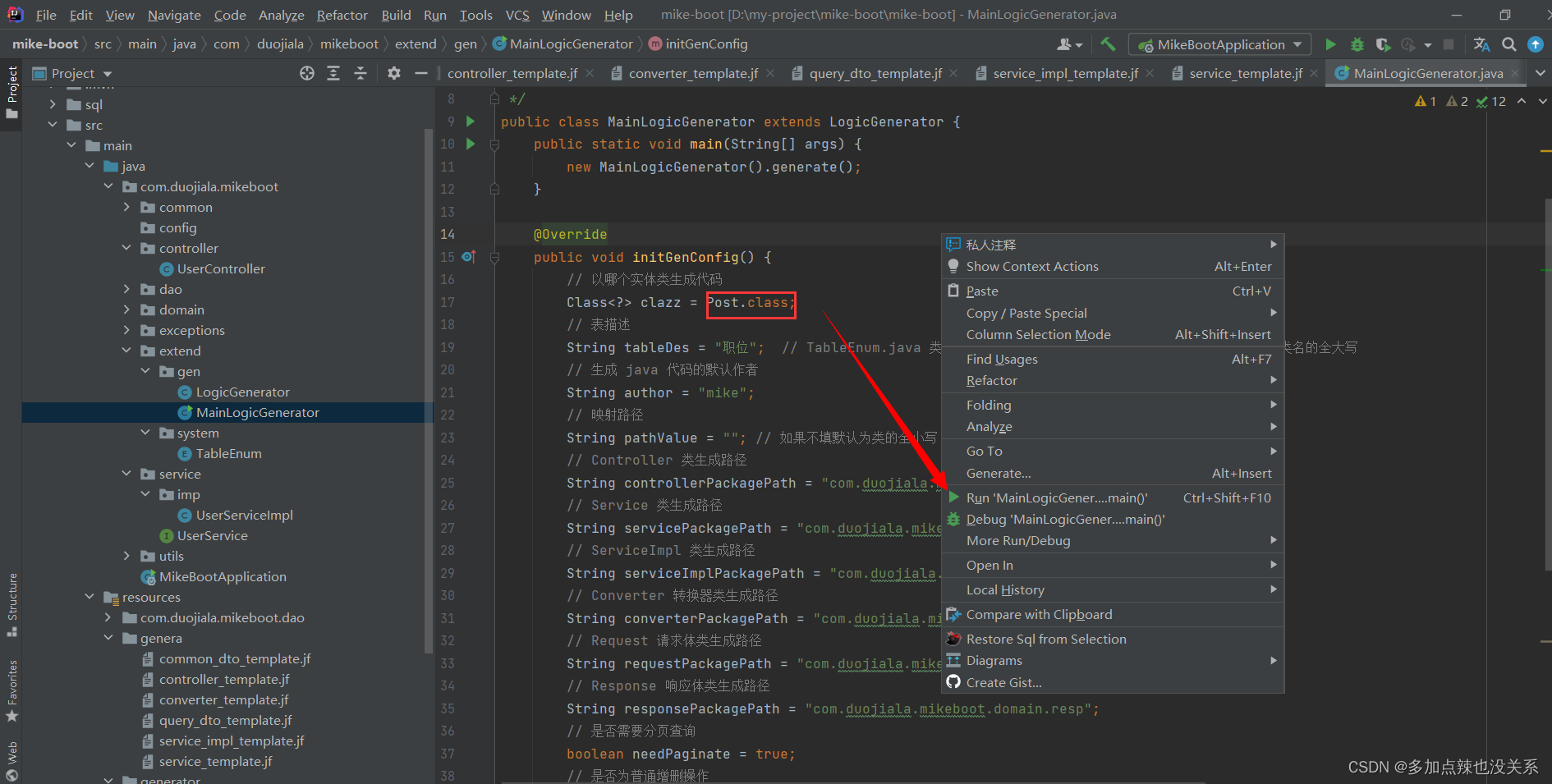The width and height of the screenshot is (1552, 784).
Task: Click the duojiala breadcrumb segment
Action: 280,44
